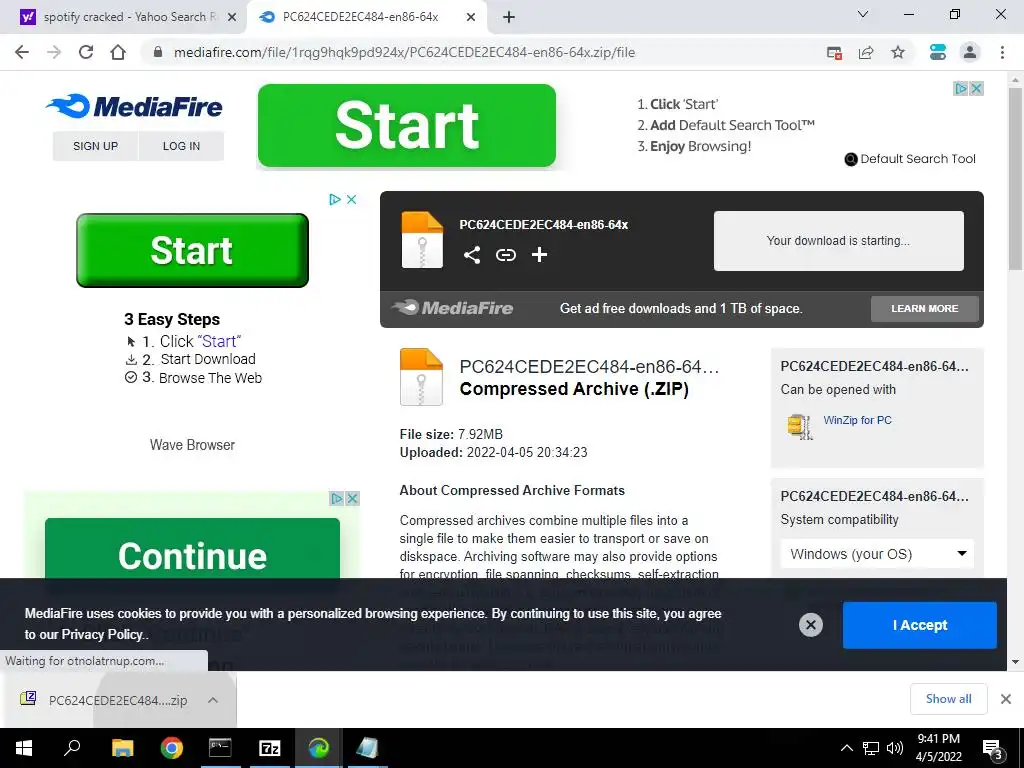Open a new browser tab
Viewport: 1024px width, 768px height.
click(509, 17)
